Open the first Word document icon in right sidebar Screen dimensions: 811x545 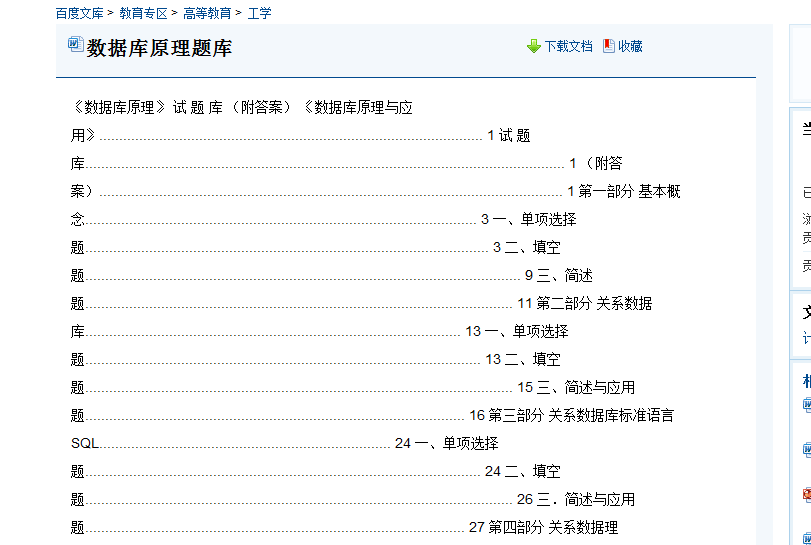806,405
